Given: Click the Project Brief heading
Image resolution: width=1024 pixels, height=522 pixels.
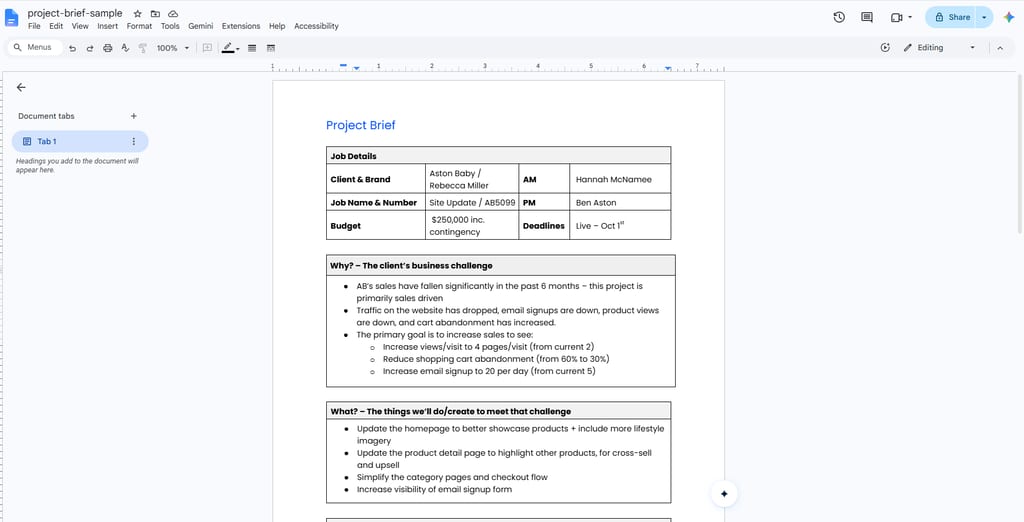Looking at the screenshot, I should point(360,125).
